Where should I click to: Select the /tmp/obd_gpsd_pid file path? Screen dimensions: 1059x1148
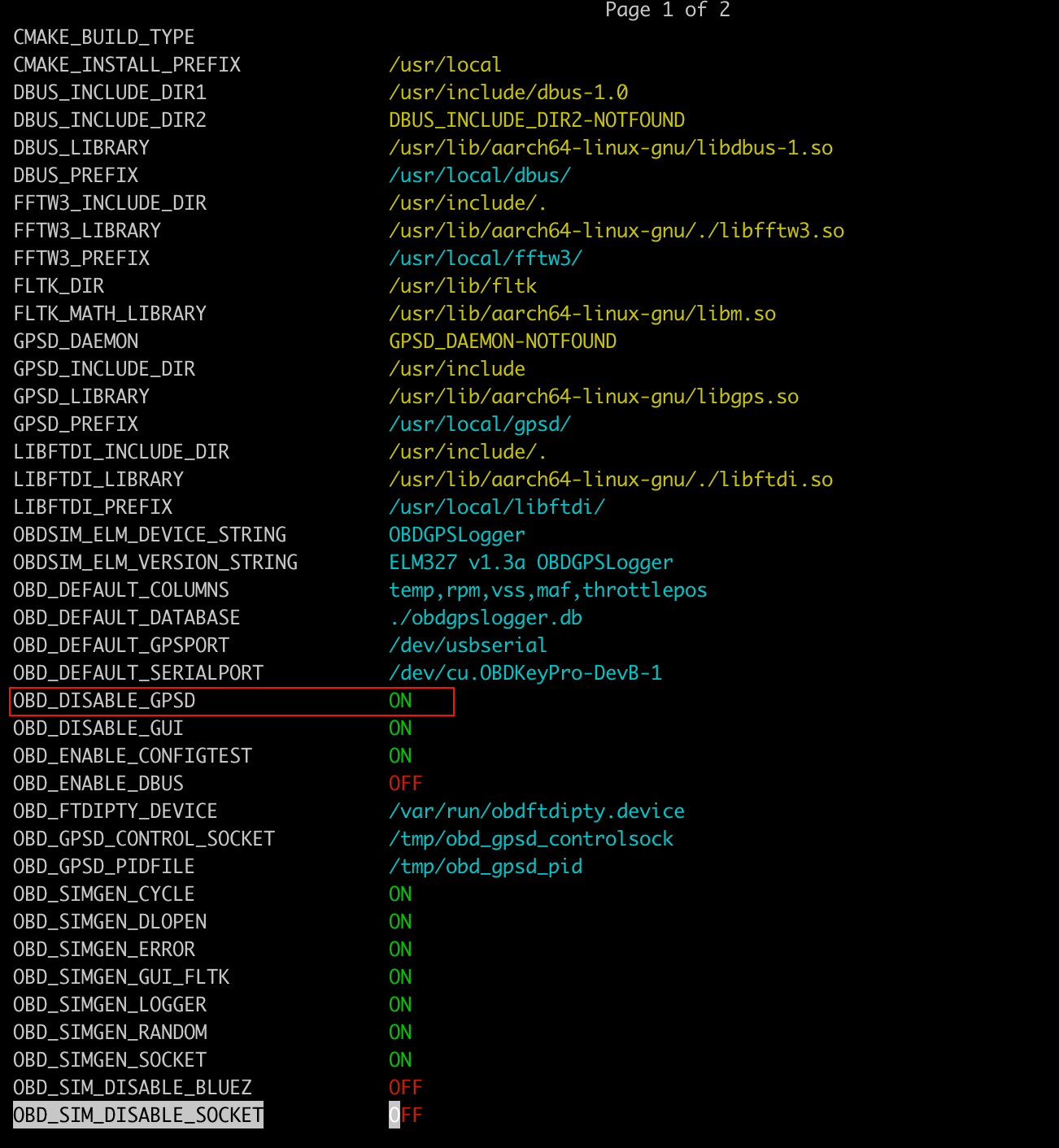486,867
